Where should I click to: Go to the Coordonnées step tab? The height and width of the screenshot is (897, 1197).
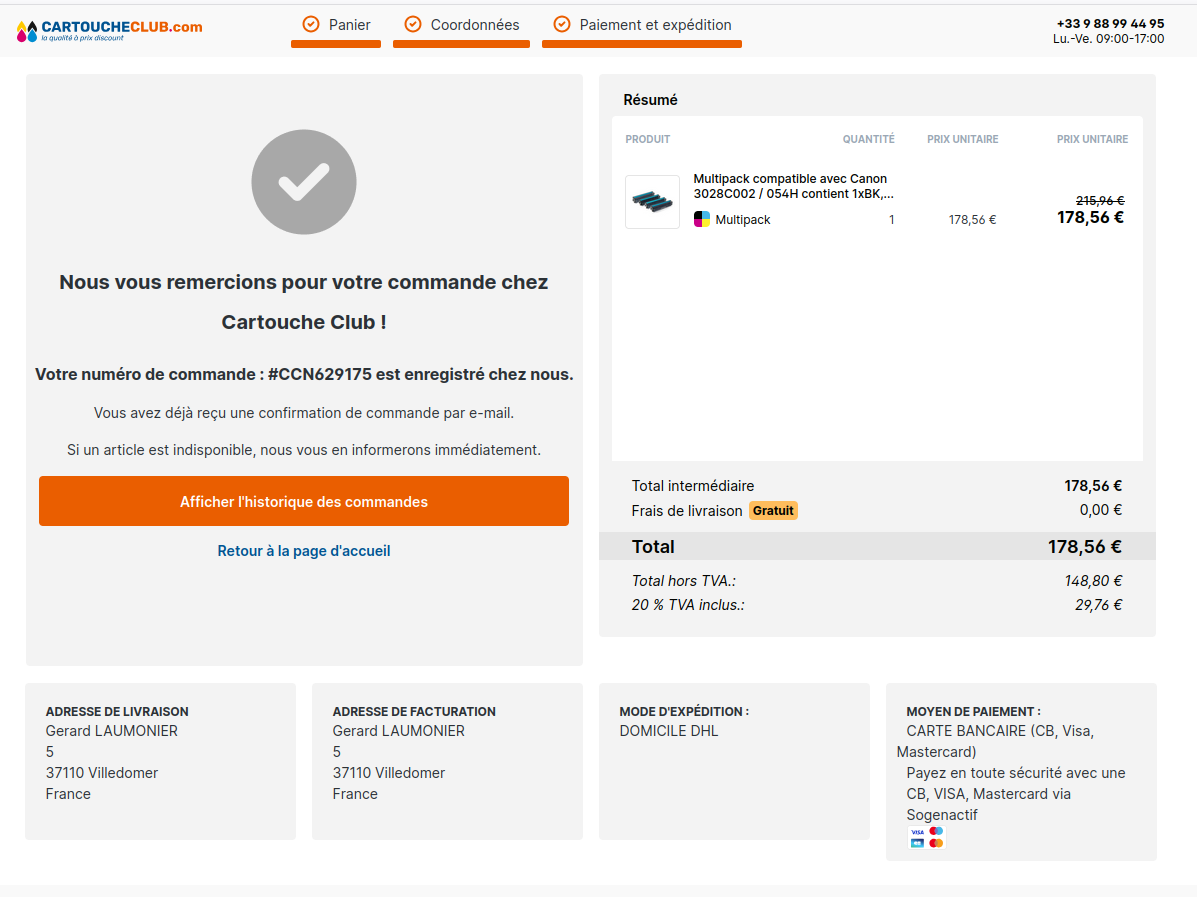pos(474,25)
